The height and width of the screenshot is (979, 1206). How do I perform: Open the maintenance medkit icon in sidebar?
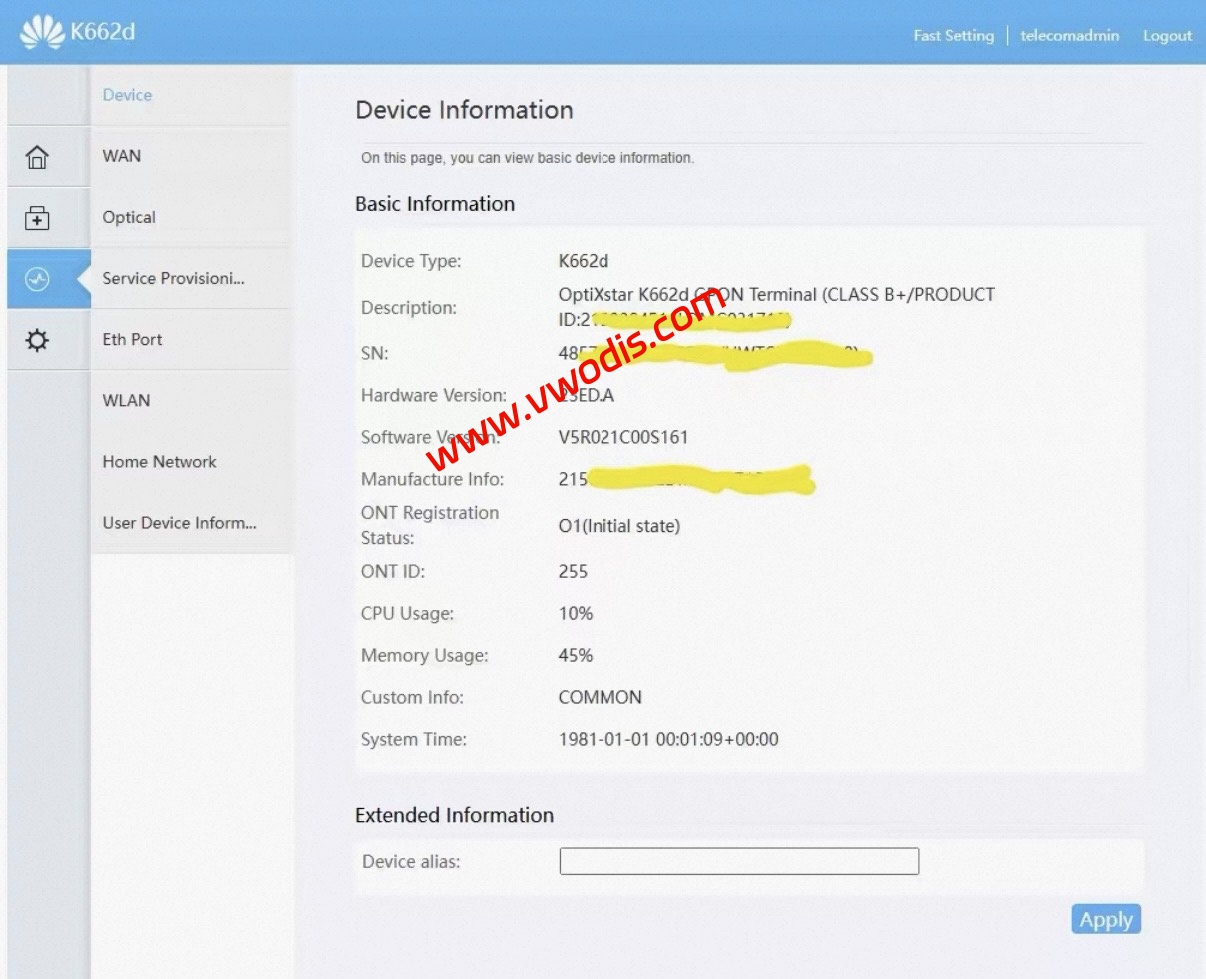tap(37, 218)
